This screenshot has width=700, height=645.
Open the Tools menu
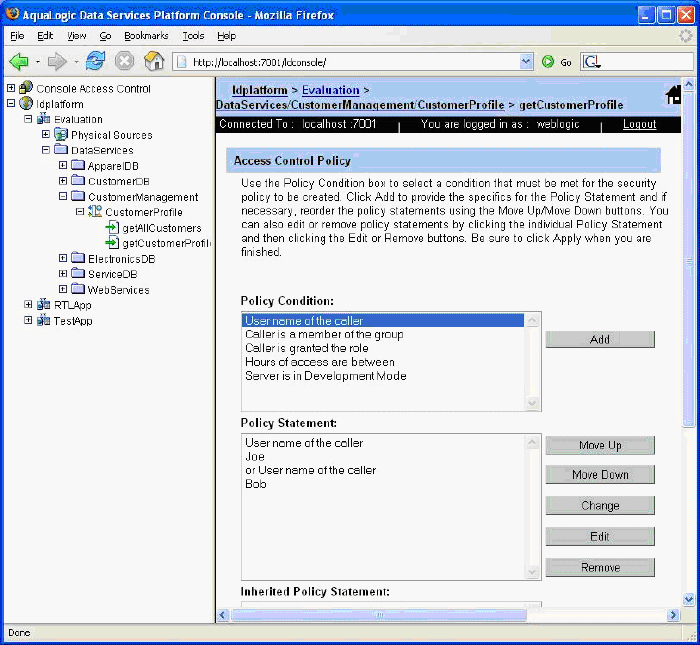[193, 36]
